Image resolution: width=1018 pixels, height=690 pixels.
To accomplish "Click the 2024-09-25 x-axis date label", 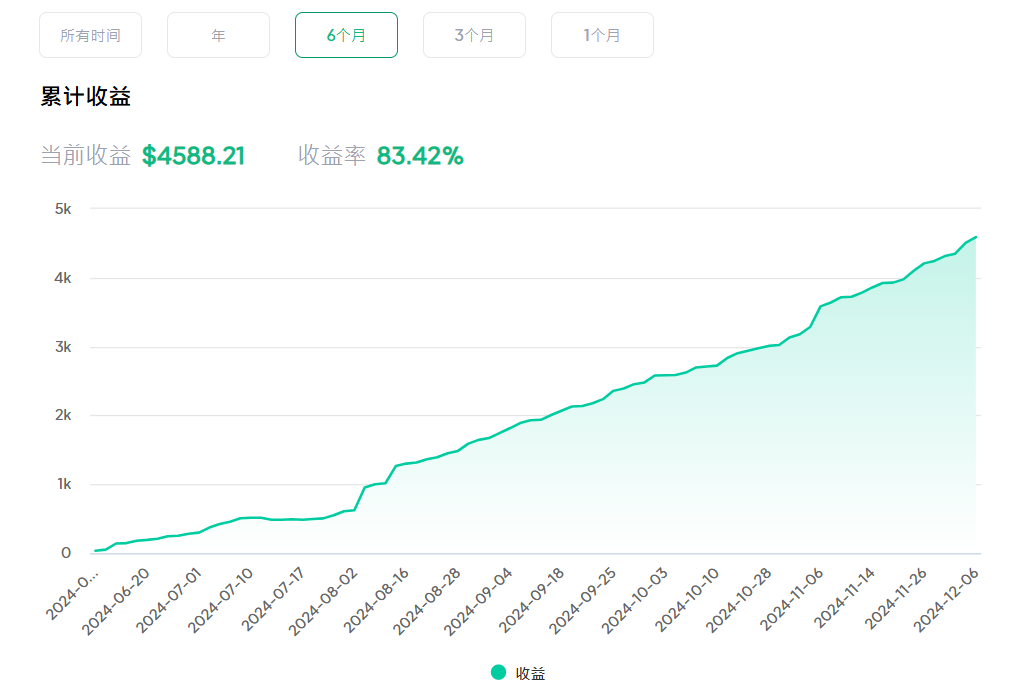I will 582,601.
